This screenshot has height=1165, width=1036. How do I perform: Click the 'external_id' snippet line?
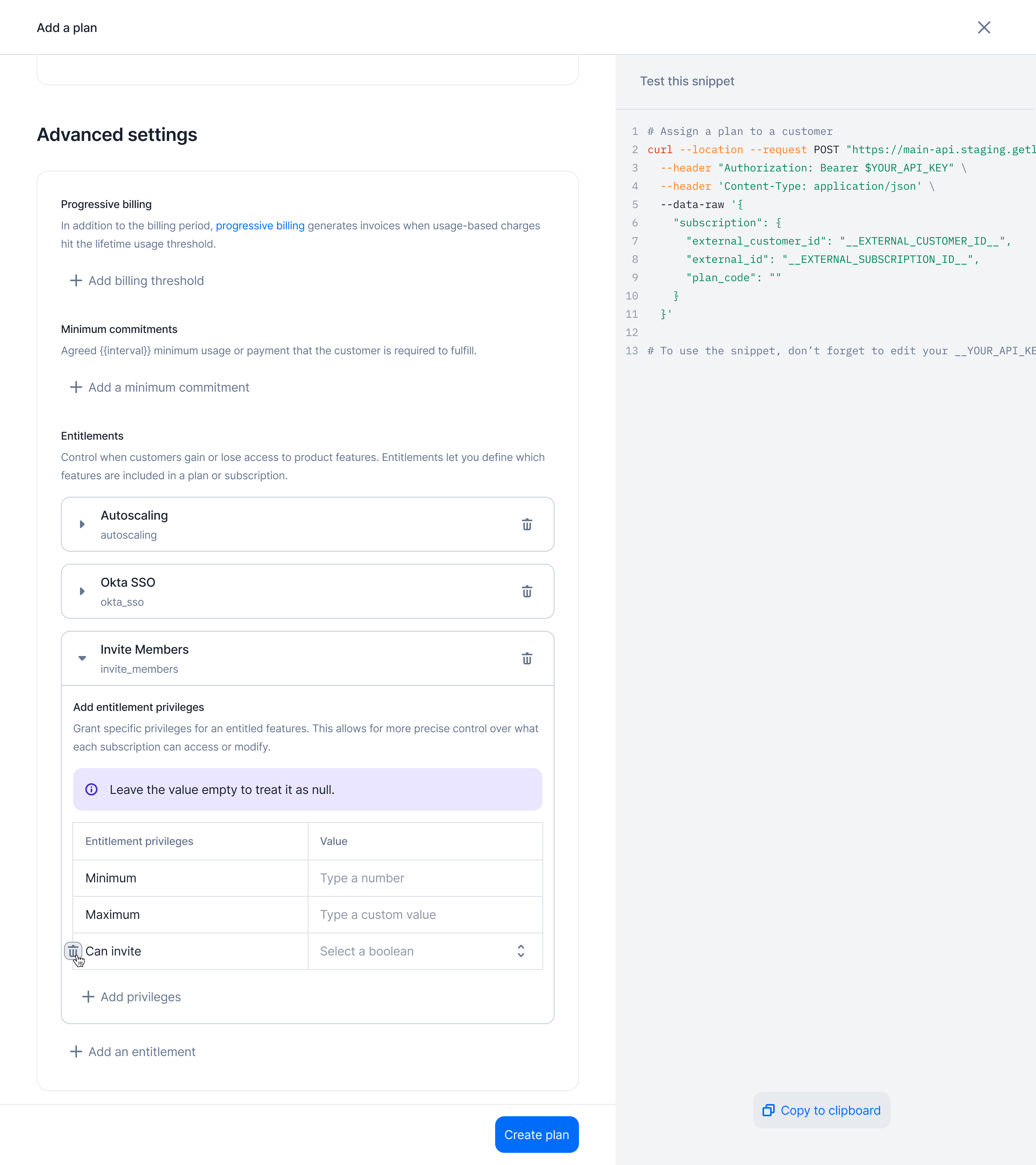[833, 259]
